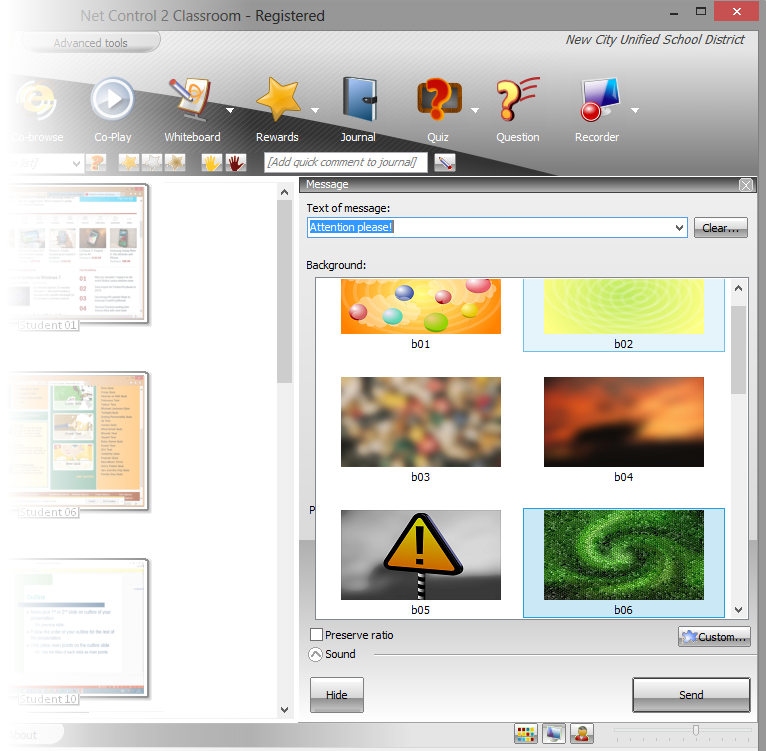Select the yellow b02 background
Image resolution: width=766 pixels, height=751 pixels.
pos(623,314)
